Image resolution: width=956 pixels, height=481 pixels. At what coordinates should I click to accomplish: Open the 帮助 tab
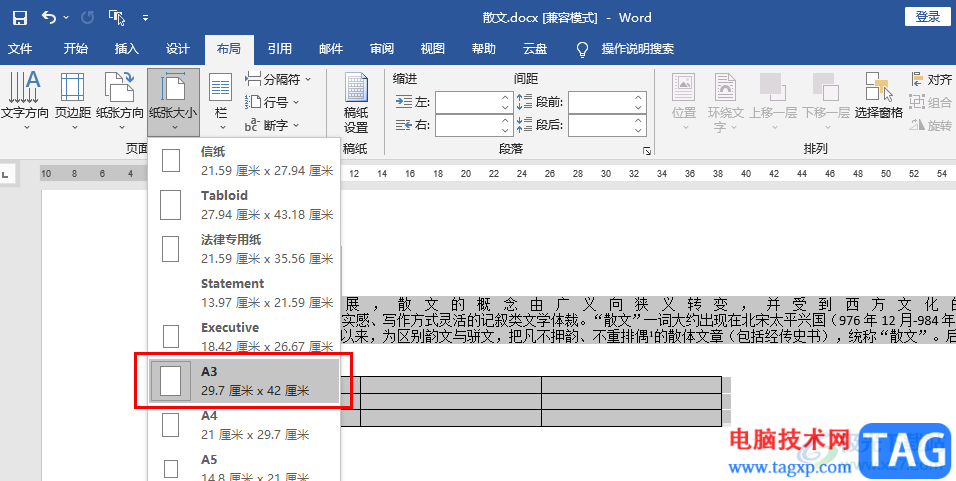[483, 49]
